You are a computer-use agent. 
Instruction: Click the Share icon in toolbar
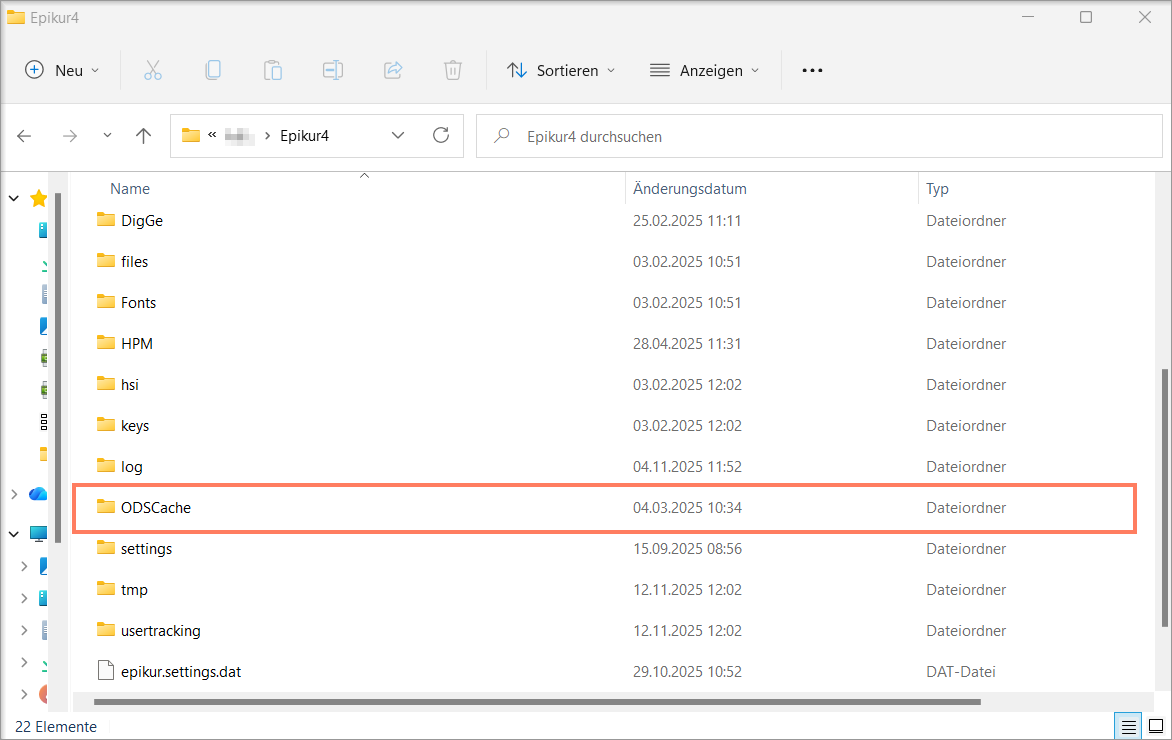coord(393,70)
